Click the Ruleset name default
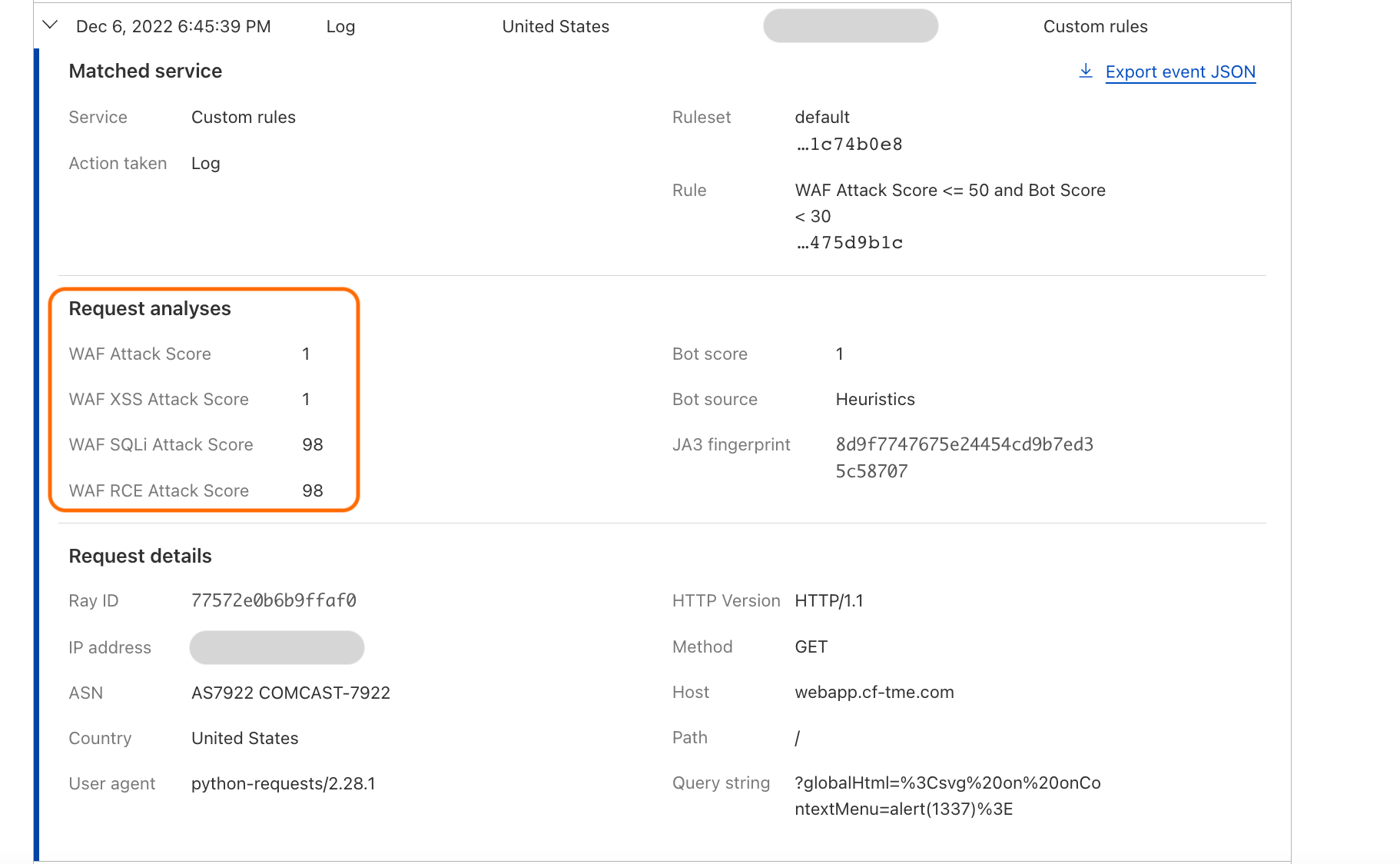Viewport: 1400px width, 864px height. pyautogui.click(x=822, y=117)
